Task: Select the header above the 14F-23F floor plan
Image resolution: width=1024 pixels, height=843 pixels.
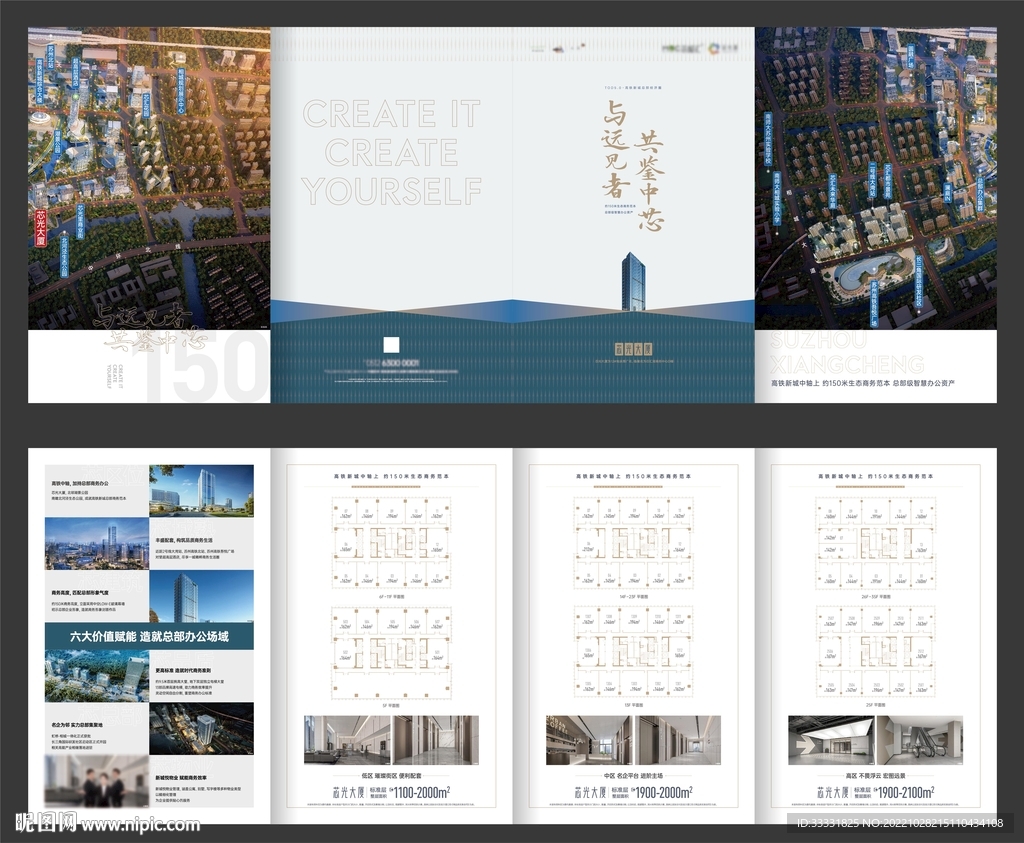Action: click(633, 477)
